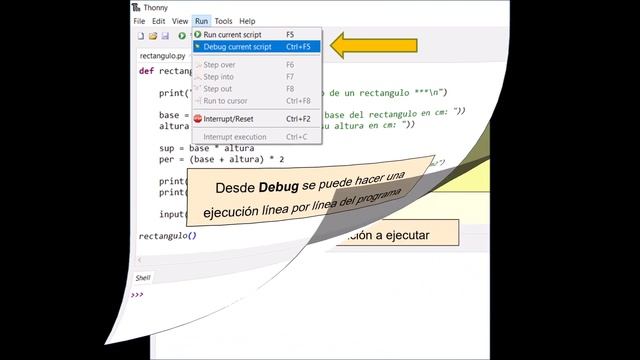This screenshot has width=640, height=360.
Task: Choose Run current script menu entry
Action: (257, 35)
